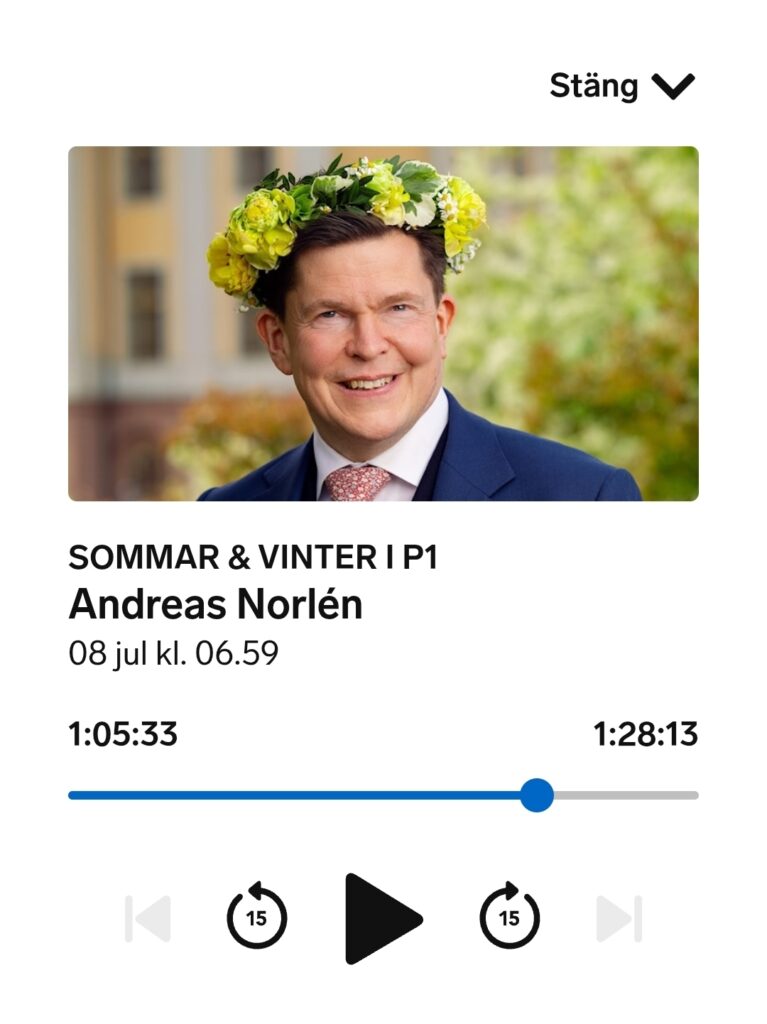Screen dimensions: 767x1024
Task: Start playback with the large play button
Action: [380, 918]
